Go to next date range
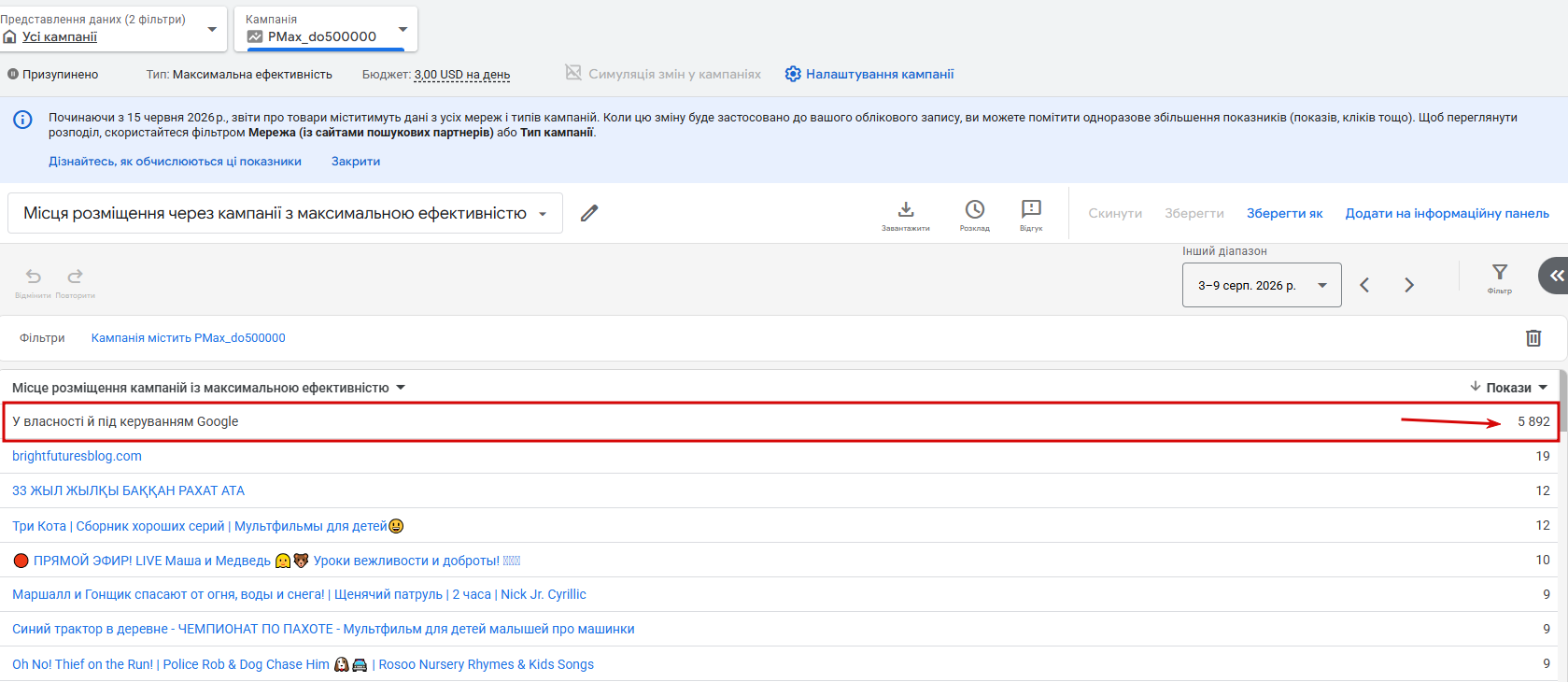The height and width of the screenshot is (682, 1568). pos(1409,285)
